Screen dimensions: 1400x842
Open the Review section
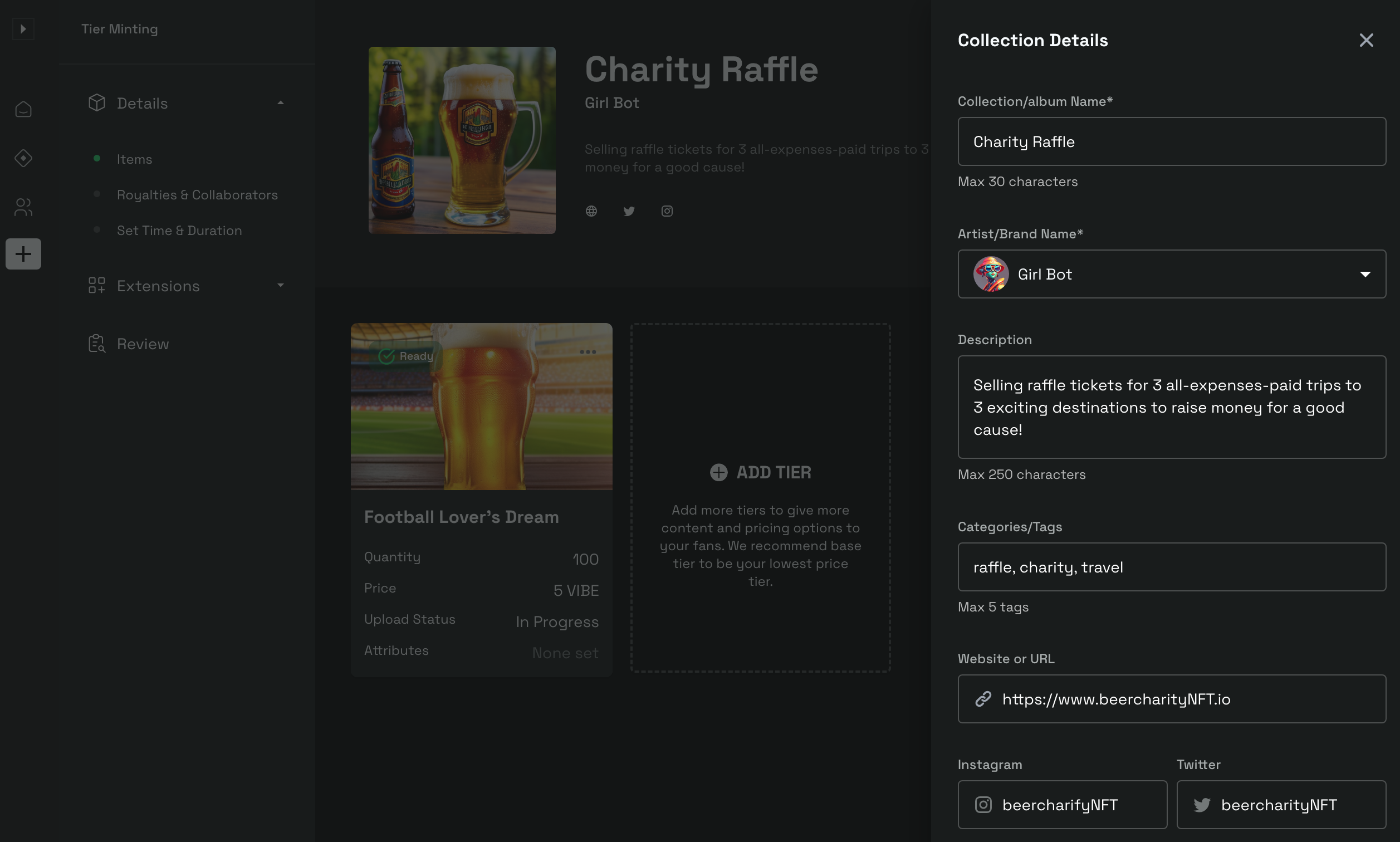click(143, 344)
